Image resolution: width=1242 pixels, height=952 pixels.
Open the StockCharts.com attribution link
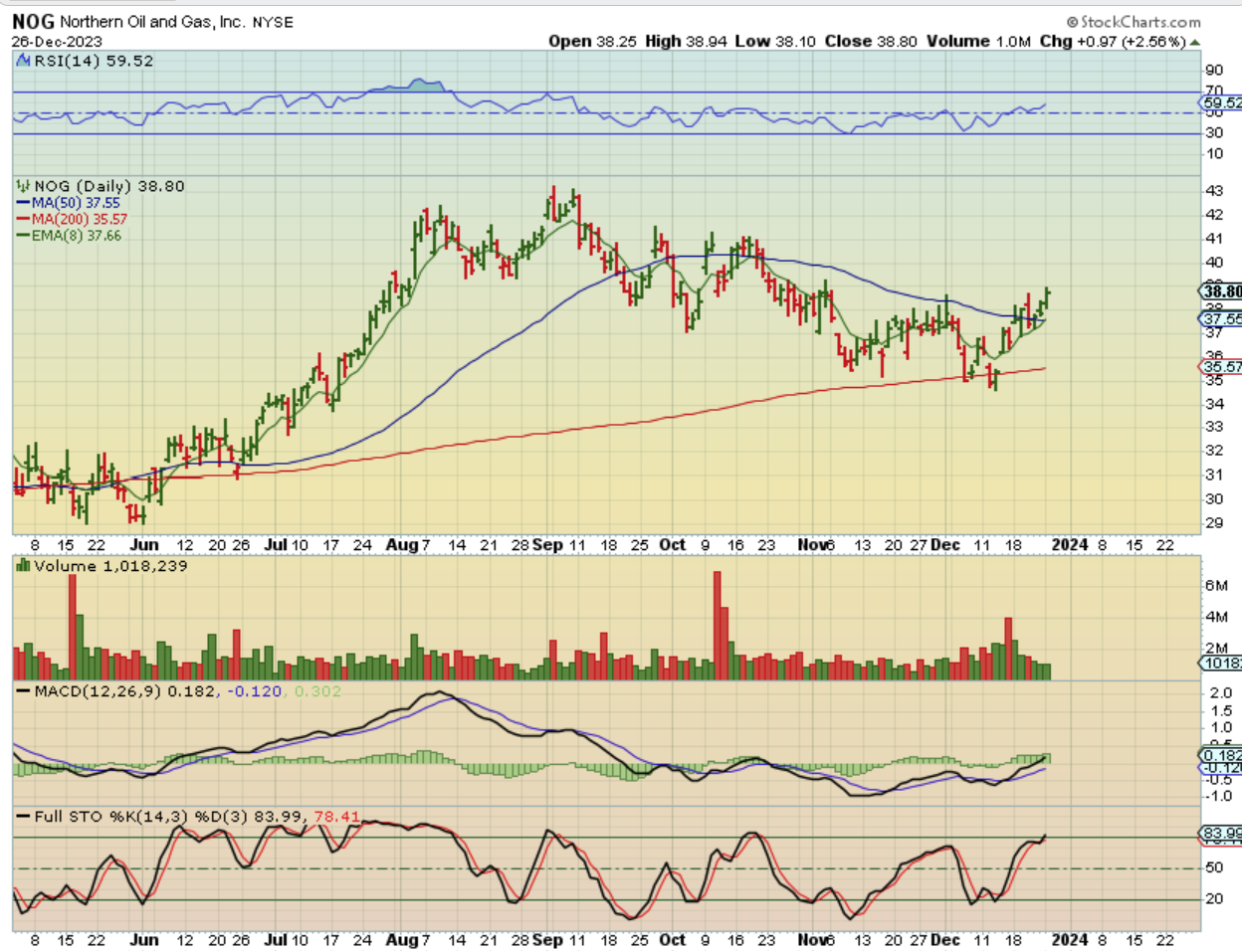1134,21
